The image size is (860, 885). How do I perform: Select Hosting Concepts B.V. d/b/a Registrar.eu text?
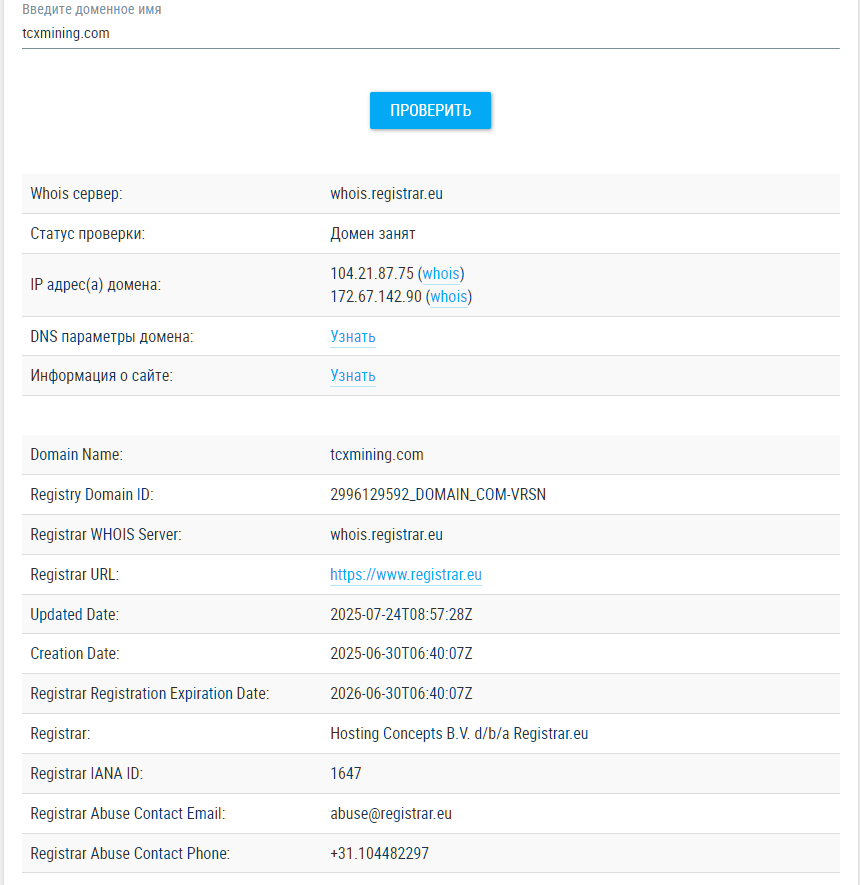459,734
